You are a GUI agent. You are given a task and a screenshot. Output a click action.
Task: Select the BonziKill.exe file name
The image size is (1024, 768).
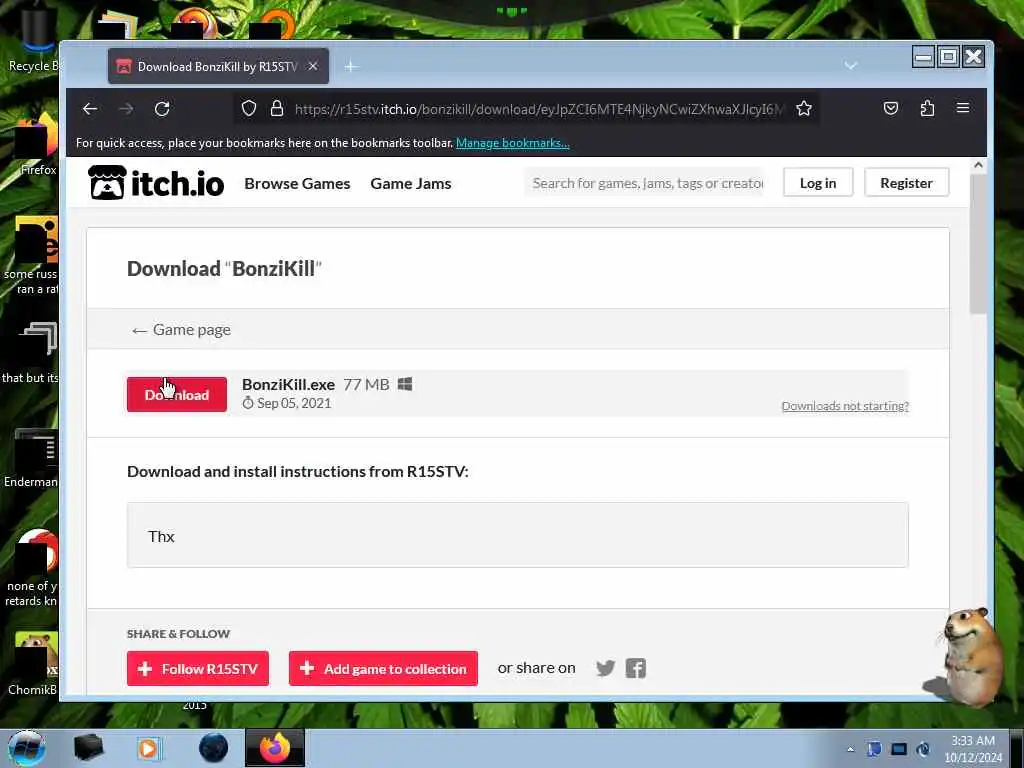pos(288,385)
